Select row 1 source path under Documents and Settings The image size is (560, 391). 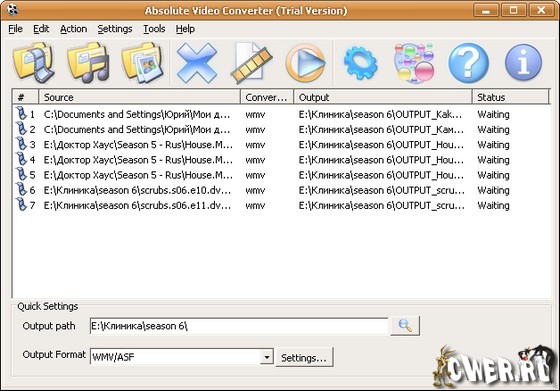pyautogui.click(x=137, y=114)
